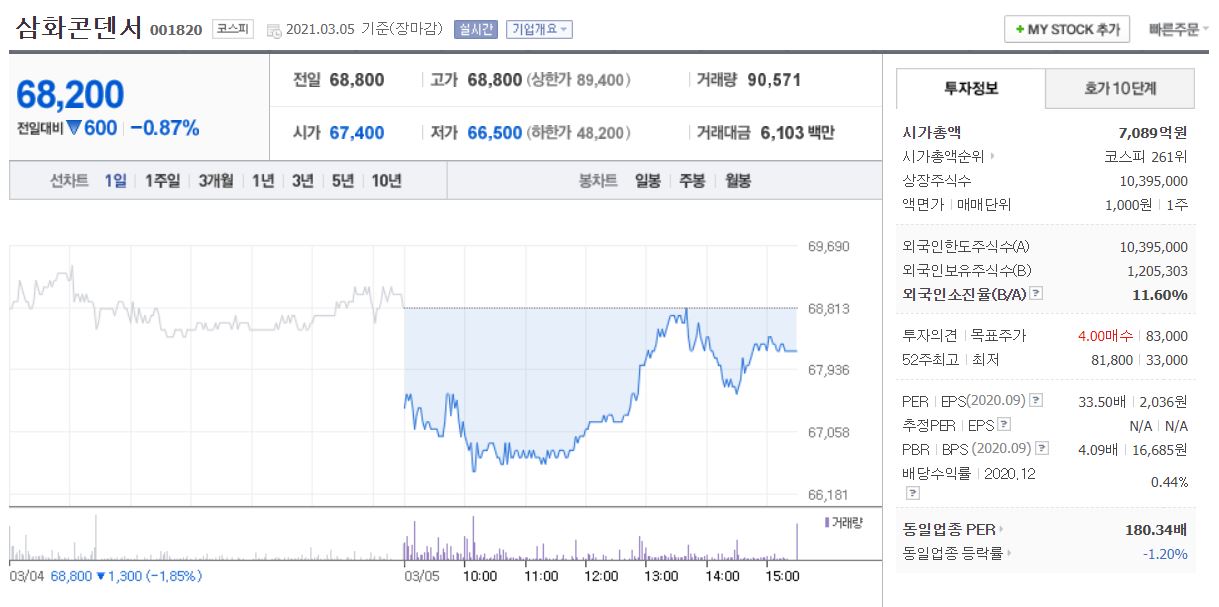This screenshot has width=1219, height=607.
Task: Select the 5년 line chart period
Action: (343, 181)
